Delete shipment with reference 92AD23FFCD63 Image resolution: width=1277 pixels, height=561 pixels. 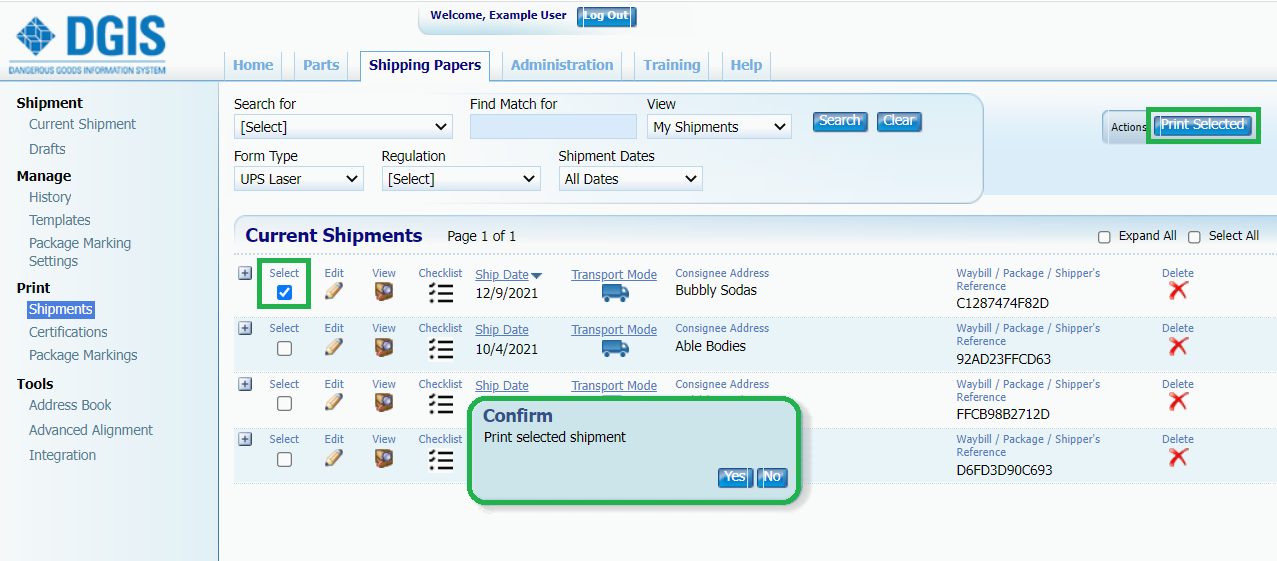click(x=1178, y=346)
